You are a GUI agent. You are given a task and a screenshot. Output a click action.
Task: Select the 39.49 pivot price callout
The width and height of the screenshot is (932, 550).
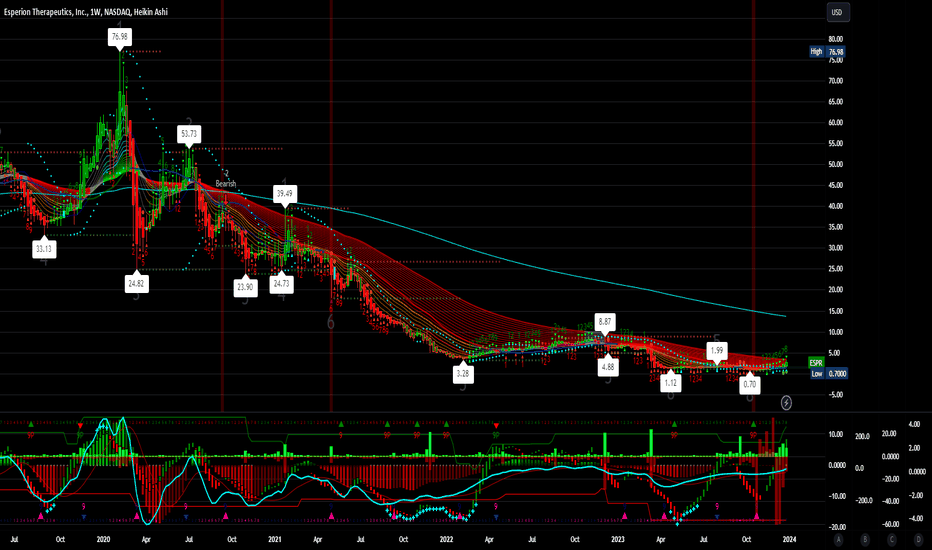tap(285, 193)
